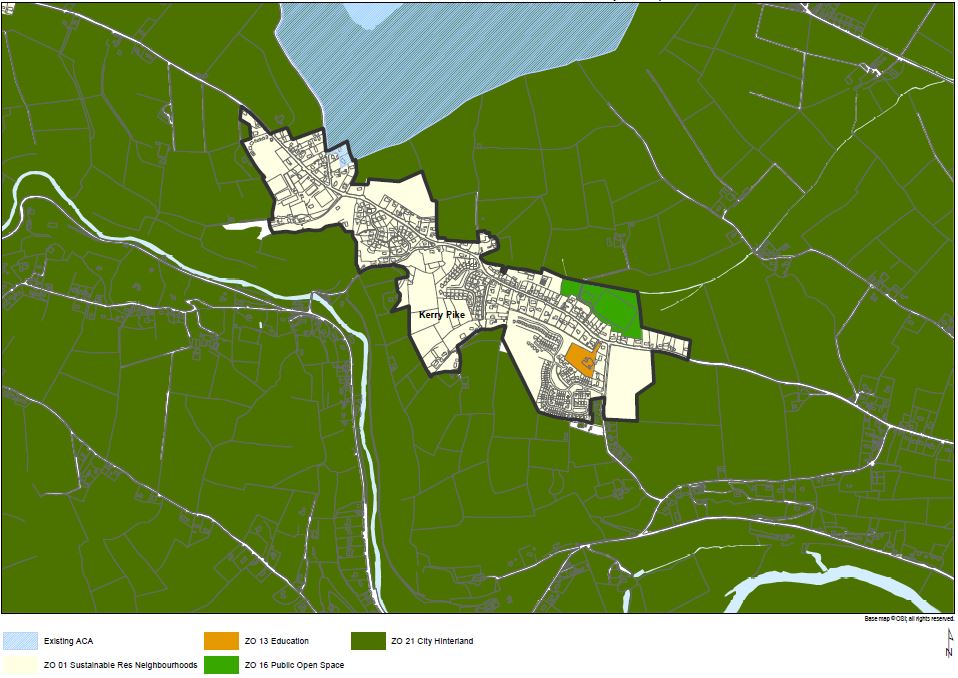Click the "ZO 13 Education" legend text
The image size is (958, 678).
pyautogui.click(x=276, y=641)
